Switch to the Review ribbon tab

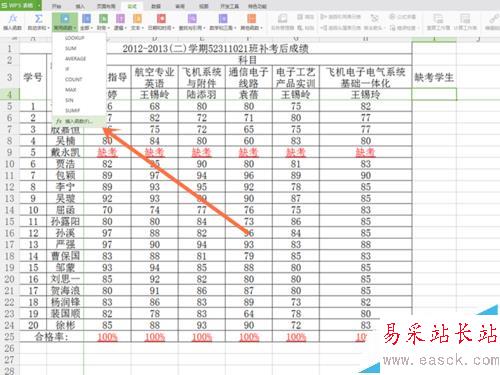[180, 6]
